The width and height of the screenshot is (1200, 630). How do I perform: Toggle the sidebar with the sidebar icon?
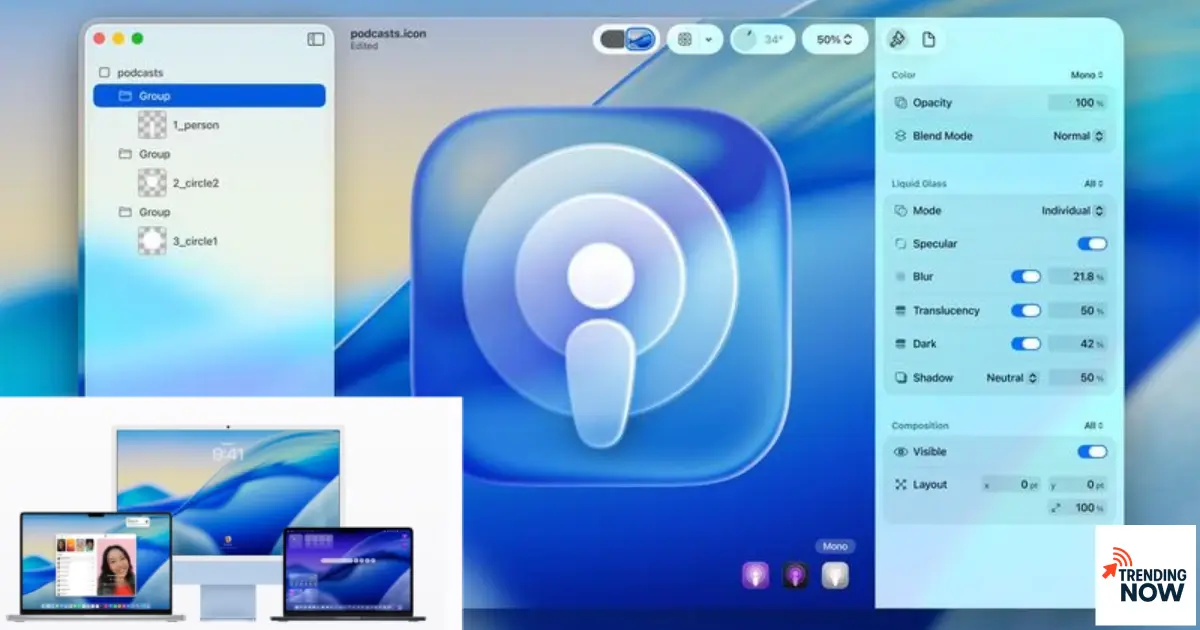pyautogui.click(x=316, y=39)
